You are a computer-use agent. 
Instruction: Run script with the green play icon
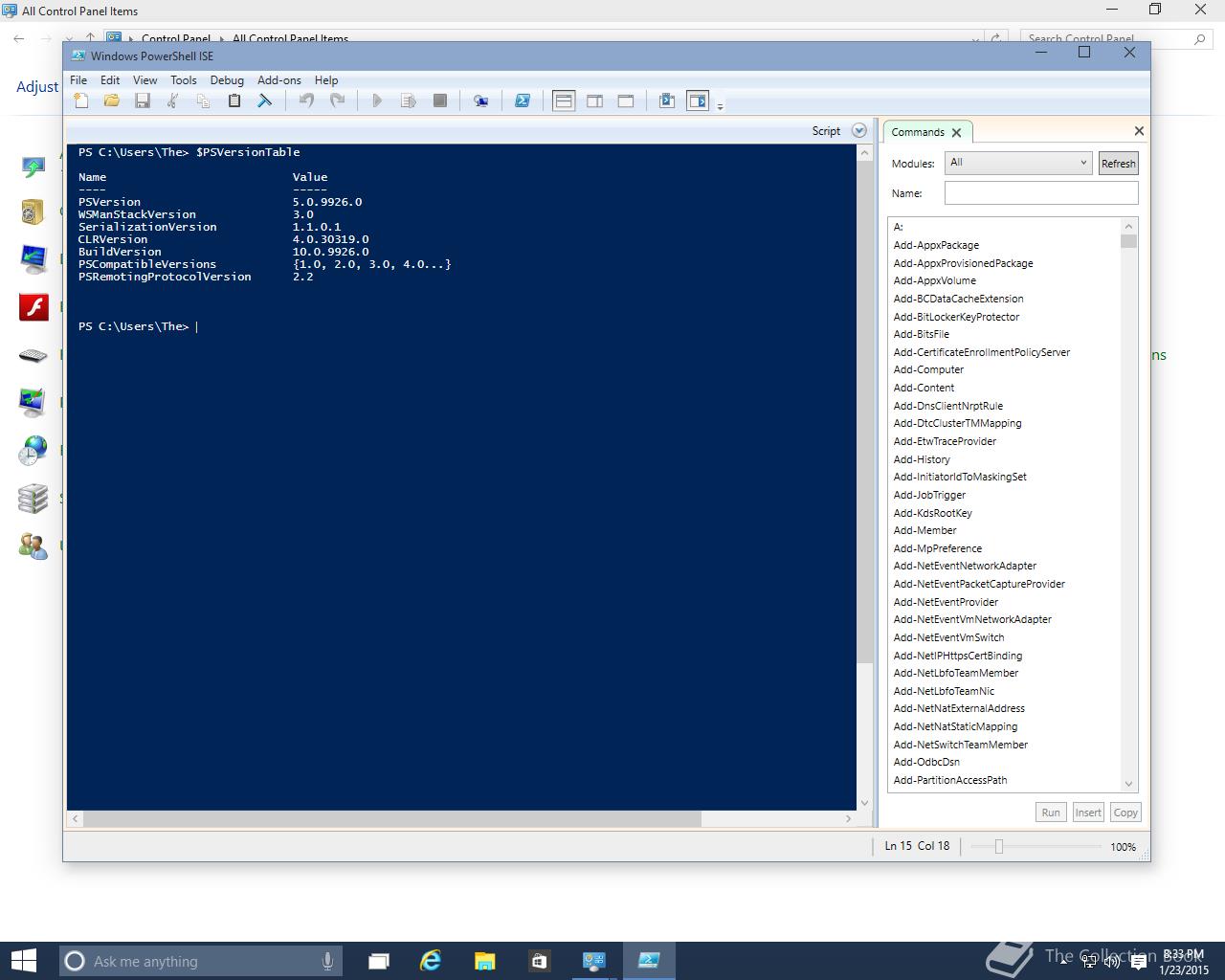pyautogui.click(x=377, y=100)
